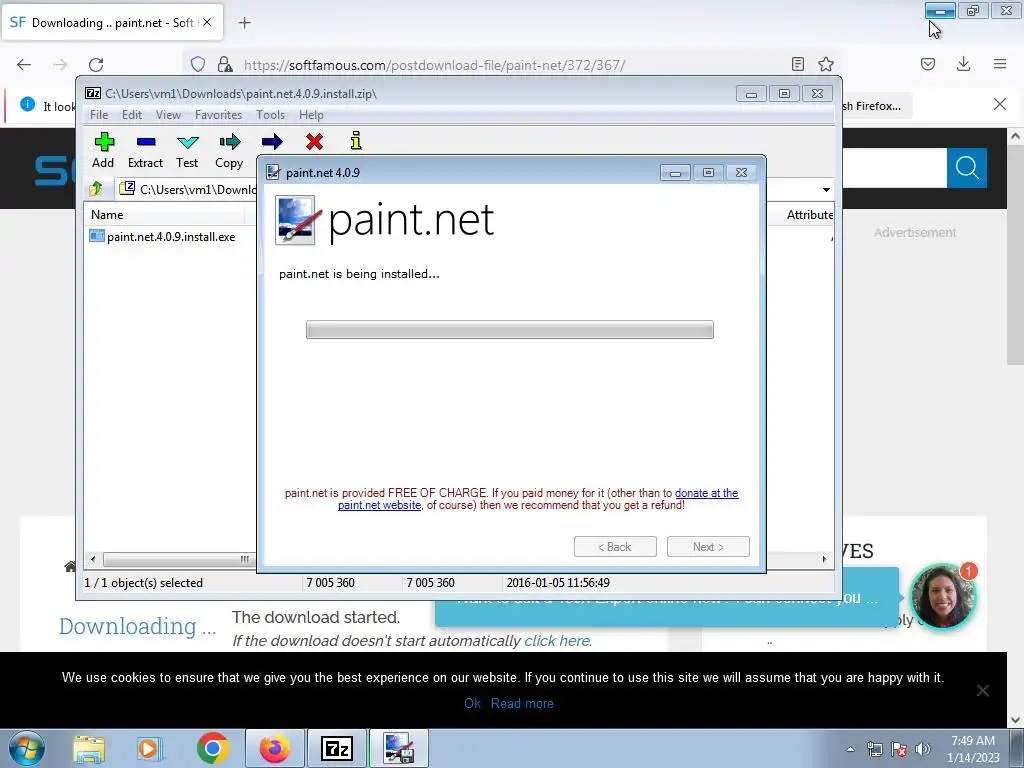Dismiss the Firefox notification bar
This screenshot has width=1024, height=768.
[999, 104]
